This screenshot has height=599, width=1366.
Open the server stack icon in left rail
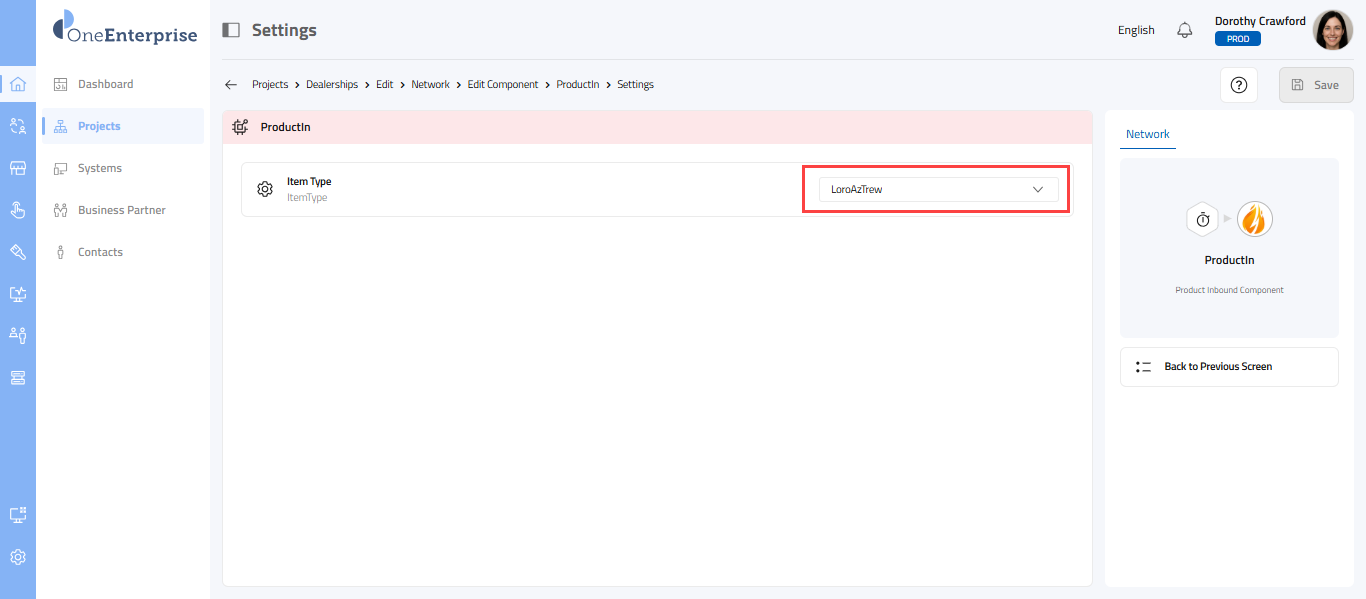(18, 377)
